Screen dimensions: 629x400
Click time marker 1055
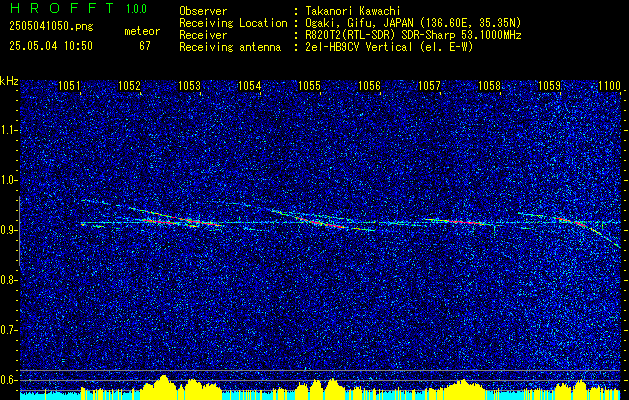click(310, 85)
